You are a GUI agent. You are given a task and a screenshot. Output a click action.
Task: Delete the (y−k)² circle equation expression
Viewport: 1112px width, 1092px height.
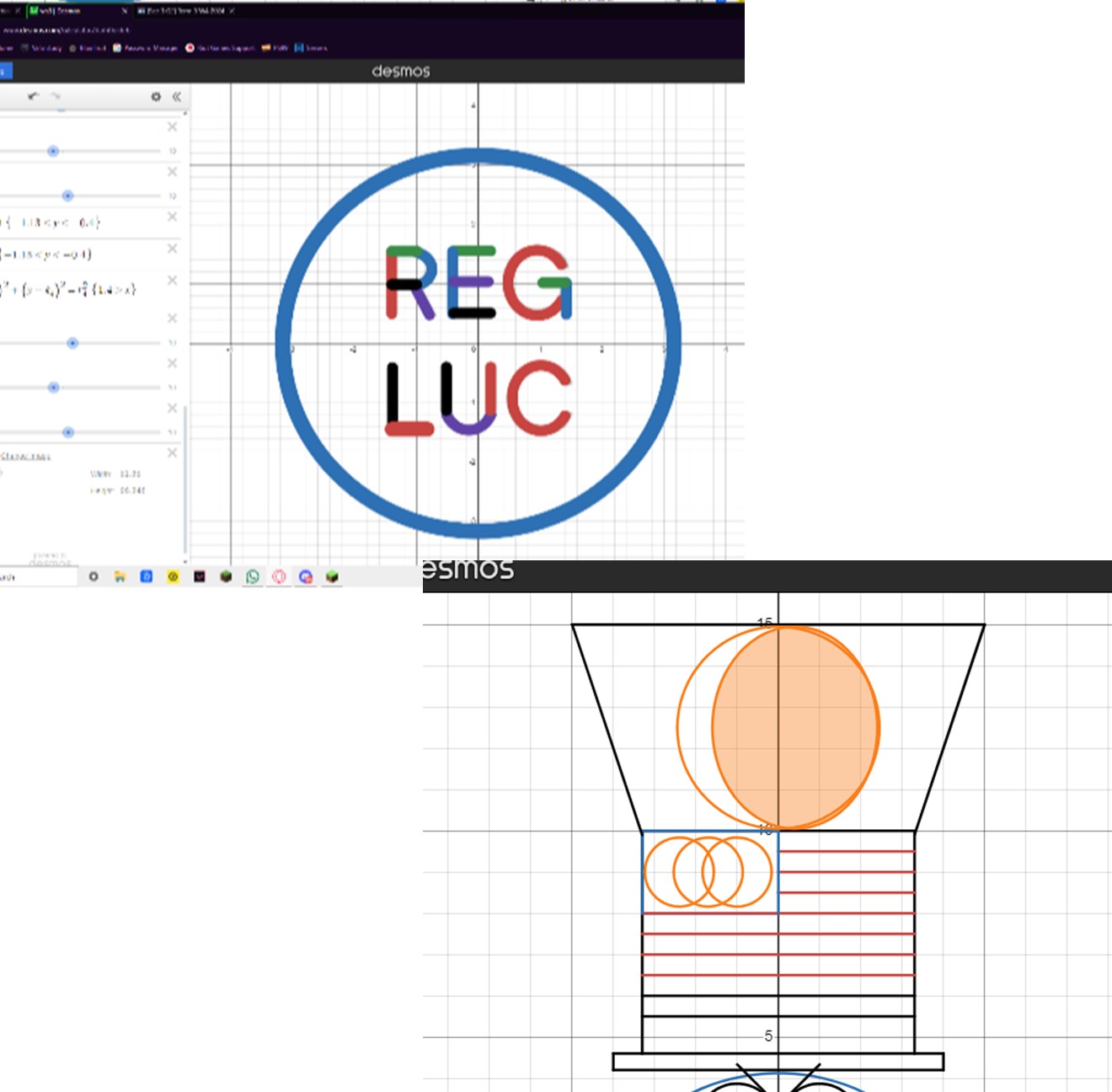172,280
